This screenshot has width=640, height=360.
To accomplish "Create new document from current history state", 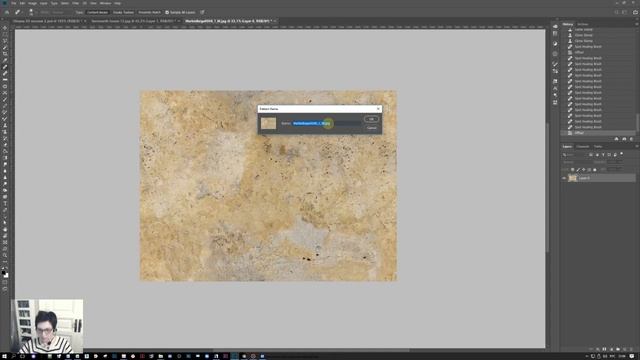I will click(x=616, y=139).
